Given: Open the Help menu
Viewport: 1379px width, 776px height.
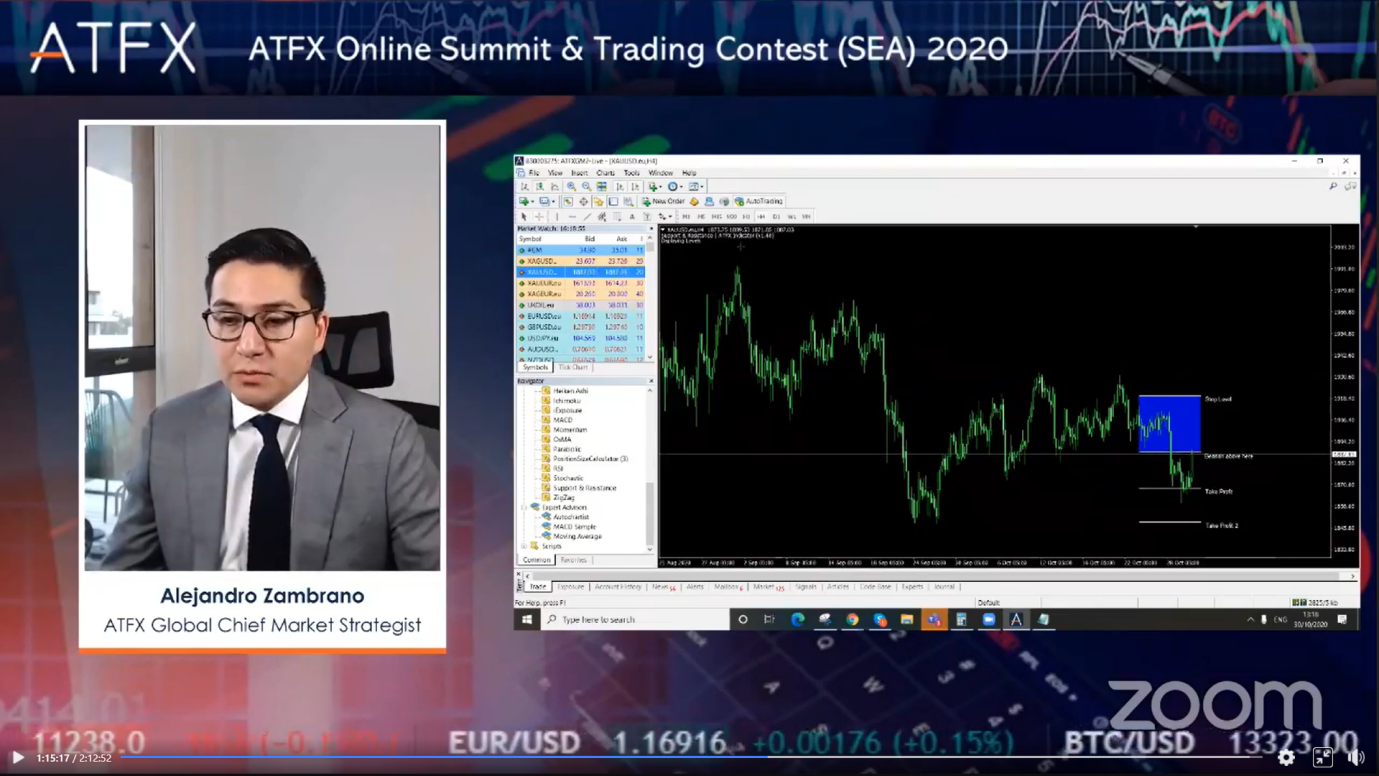Looking at the screenshot, I should point(689,173).
